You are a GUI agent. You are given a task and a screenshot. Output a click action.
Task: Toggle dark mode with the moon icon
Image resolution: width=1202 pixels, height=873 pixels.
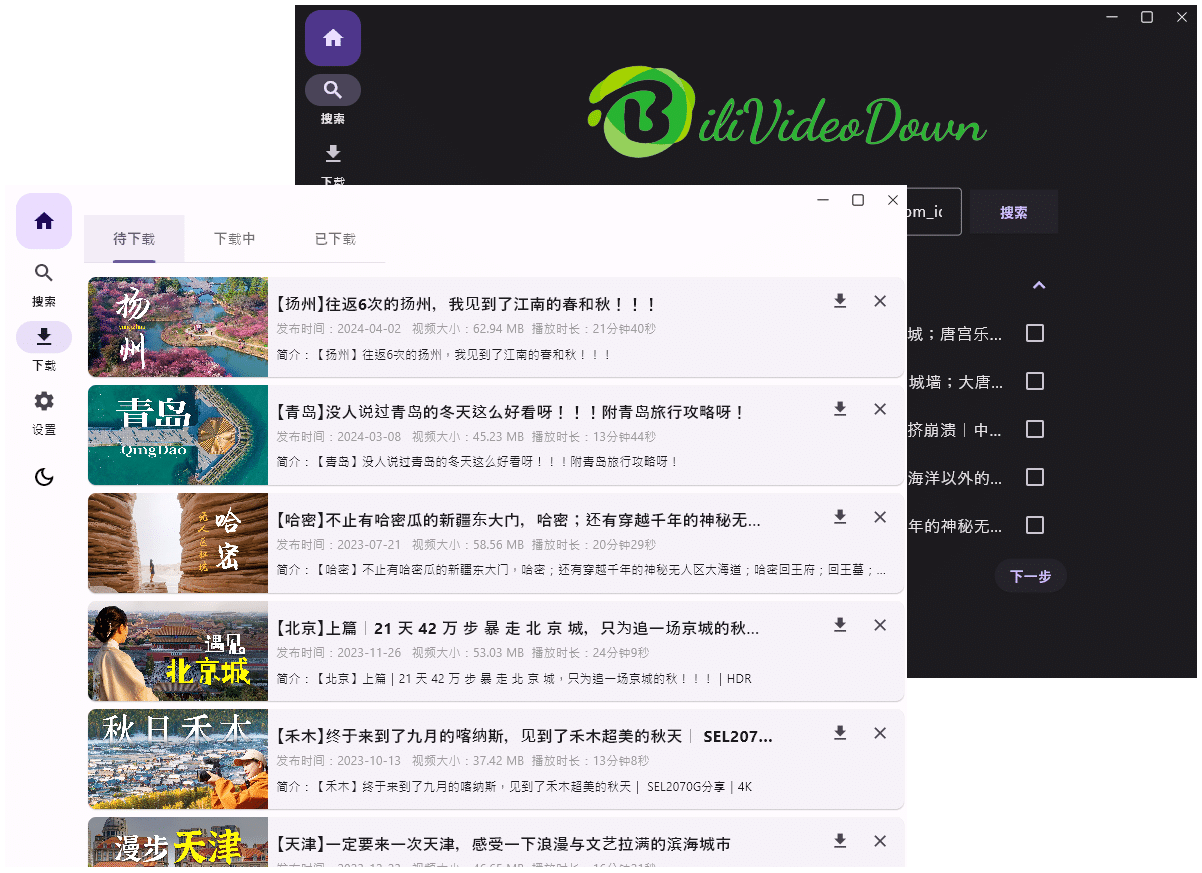pyautogui.click(x=44, y=477)
